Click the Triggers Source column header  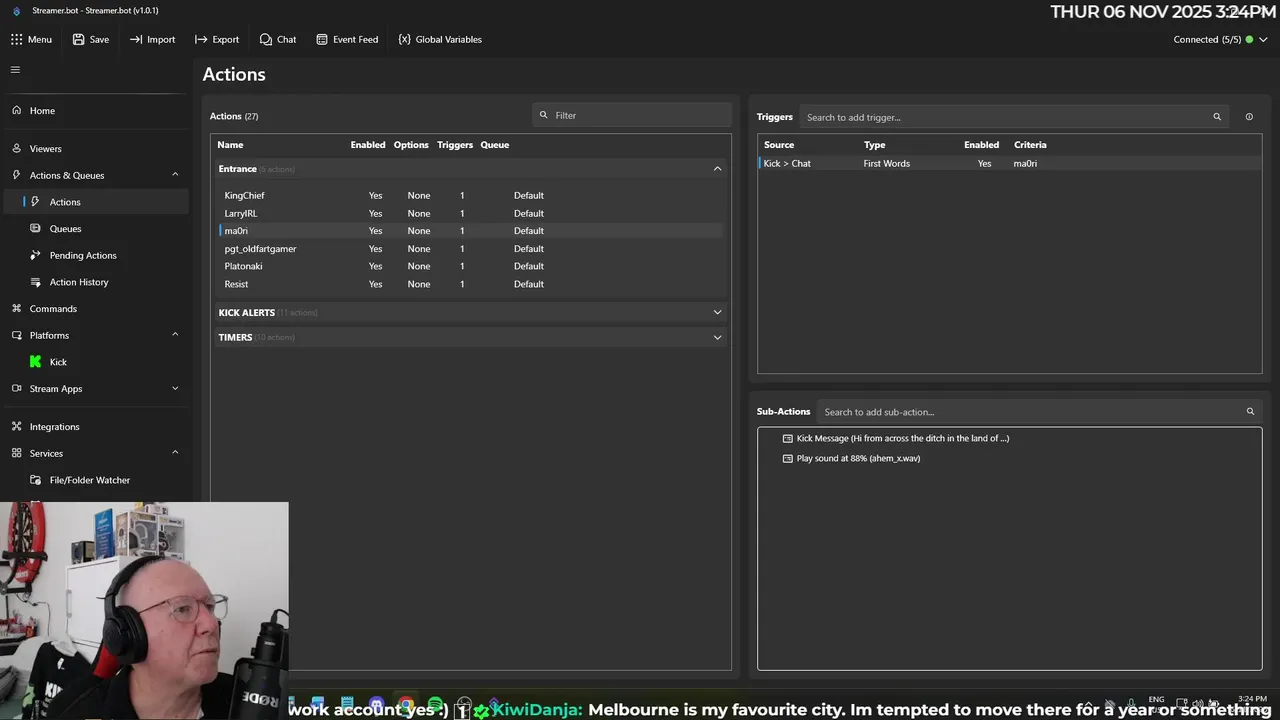point(779,145)
